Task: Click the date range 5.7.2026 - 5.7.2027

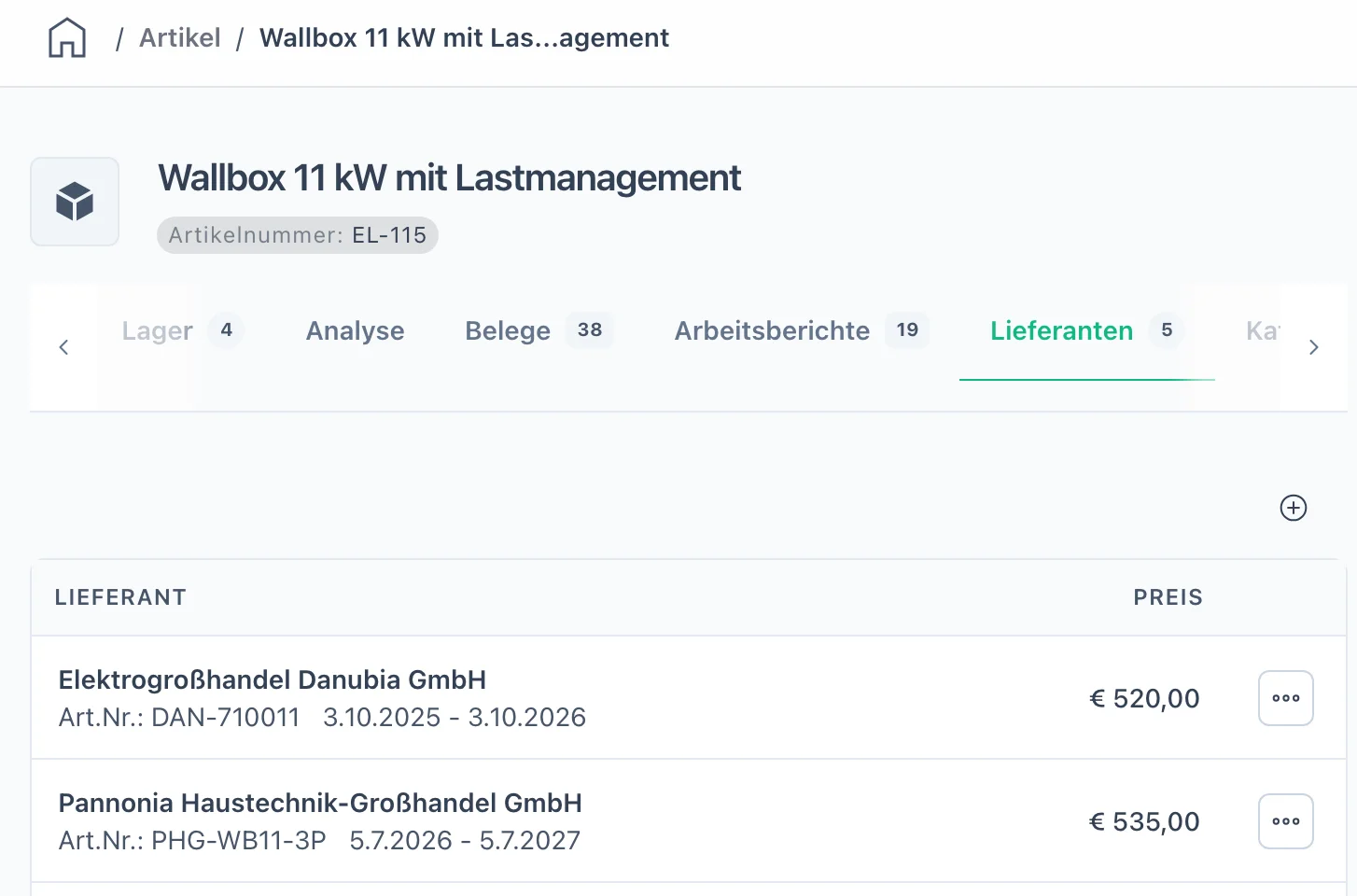Action: pos(465,840)
